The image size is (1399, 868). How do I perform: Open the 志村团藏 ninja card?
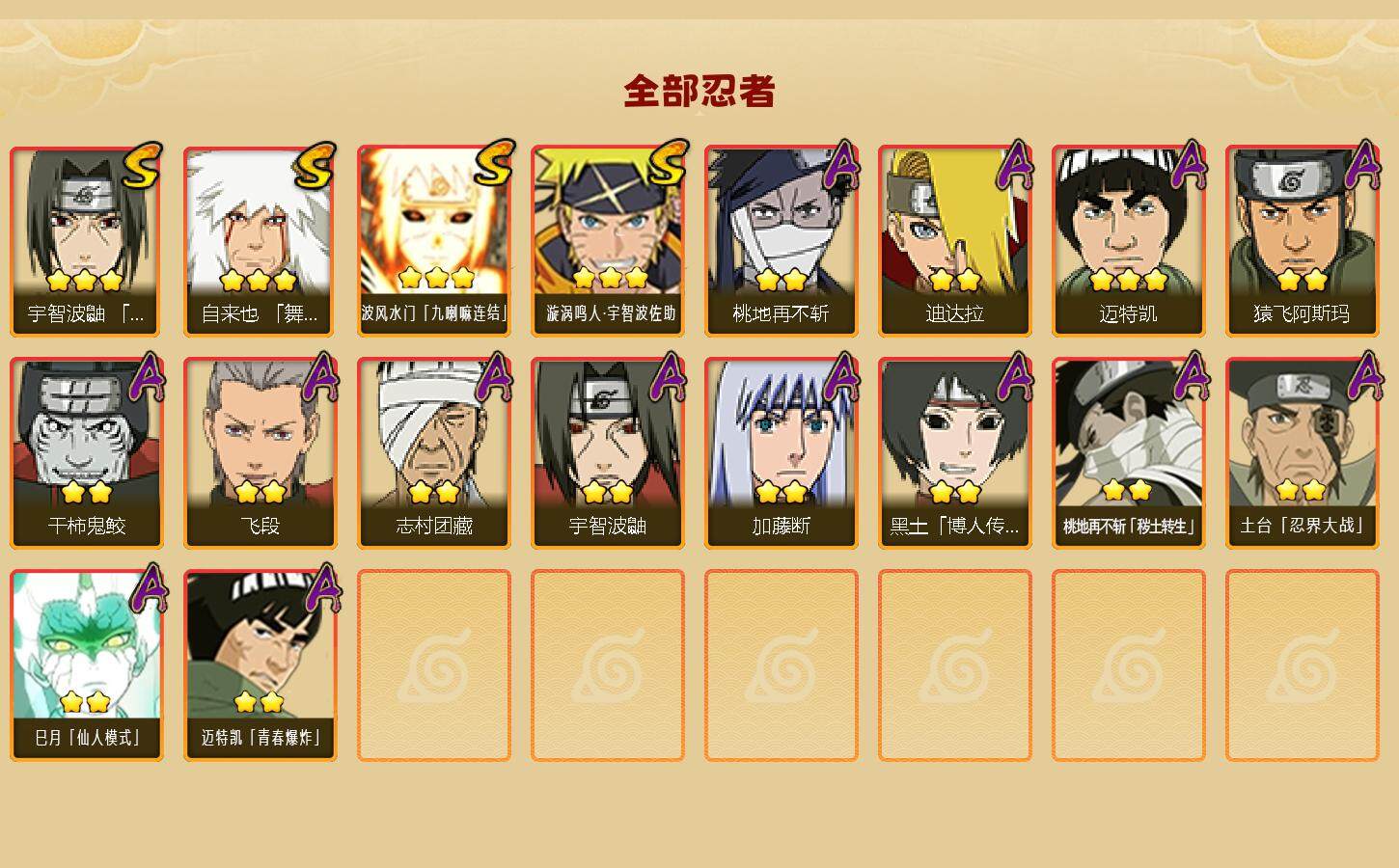pos(434,453)
